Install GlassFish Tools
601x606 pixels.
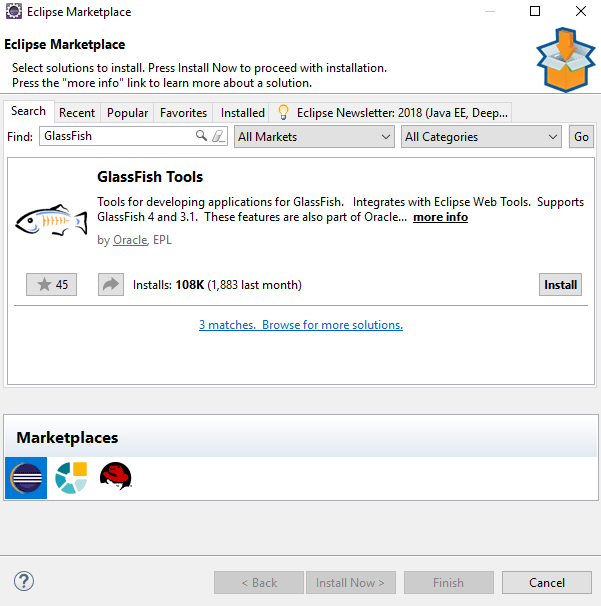(x=560, y=284)
